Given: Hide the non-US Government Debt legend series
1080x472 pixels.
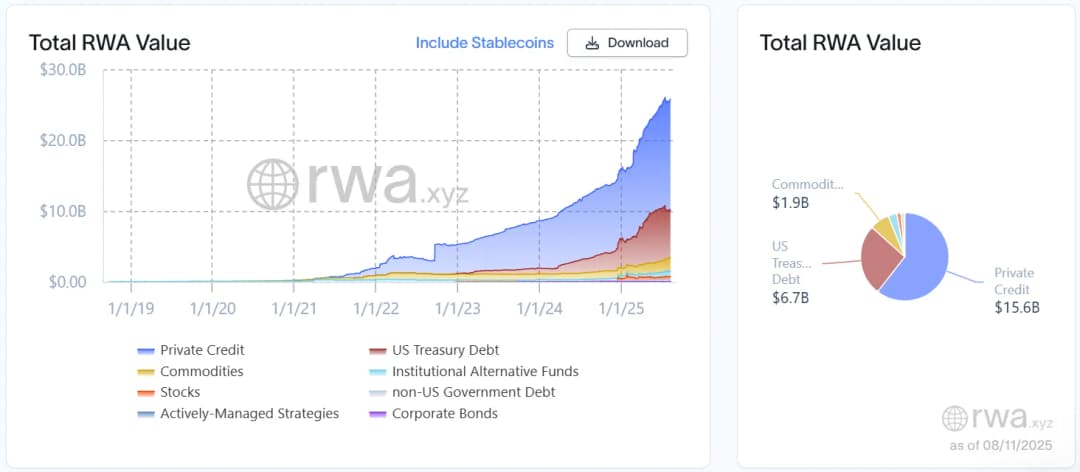Looking at the screenshot, I should click(x=473, y=392).
